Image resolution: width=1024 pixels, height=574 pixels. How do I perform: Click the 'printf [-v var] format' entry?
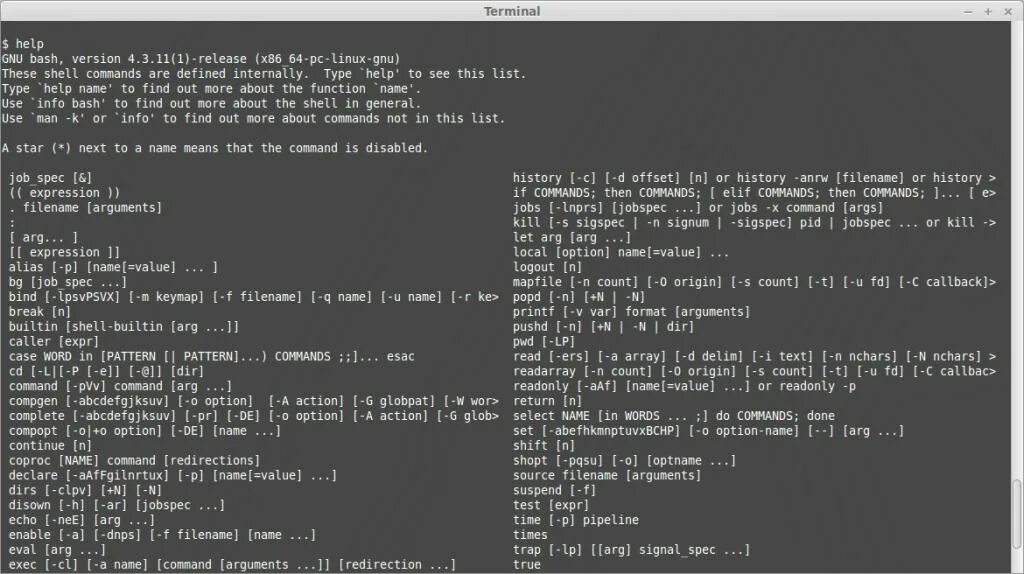pos(631,311)
